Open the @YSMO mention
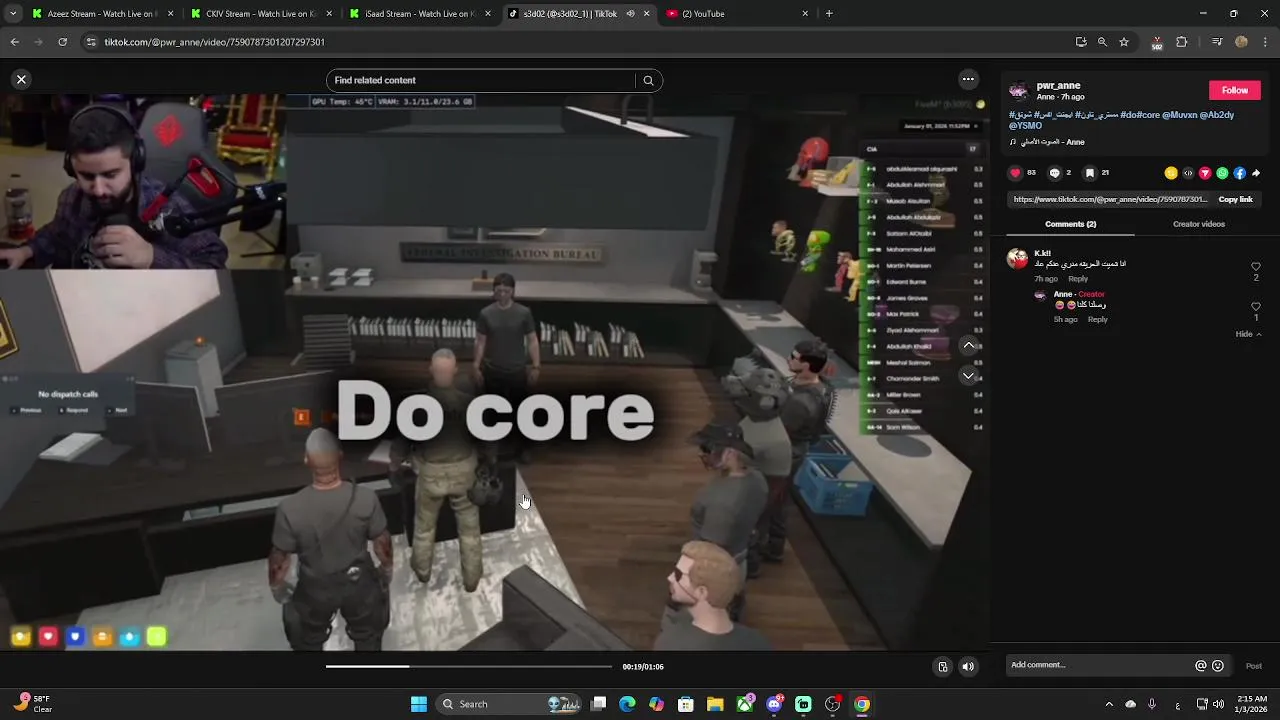Viewport: 1280px width, 720px height. pyautogui.click(x=1025, y=126)
